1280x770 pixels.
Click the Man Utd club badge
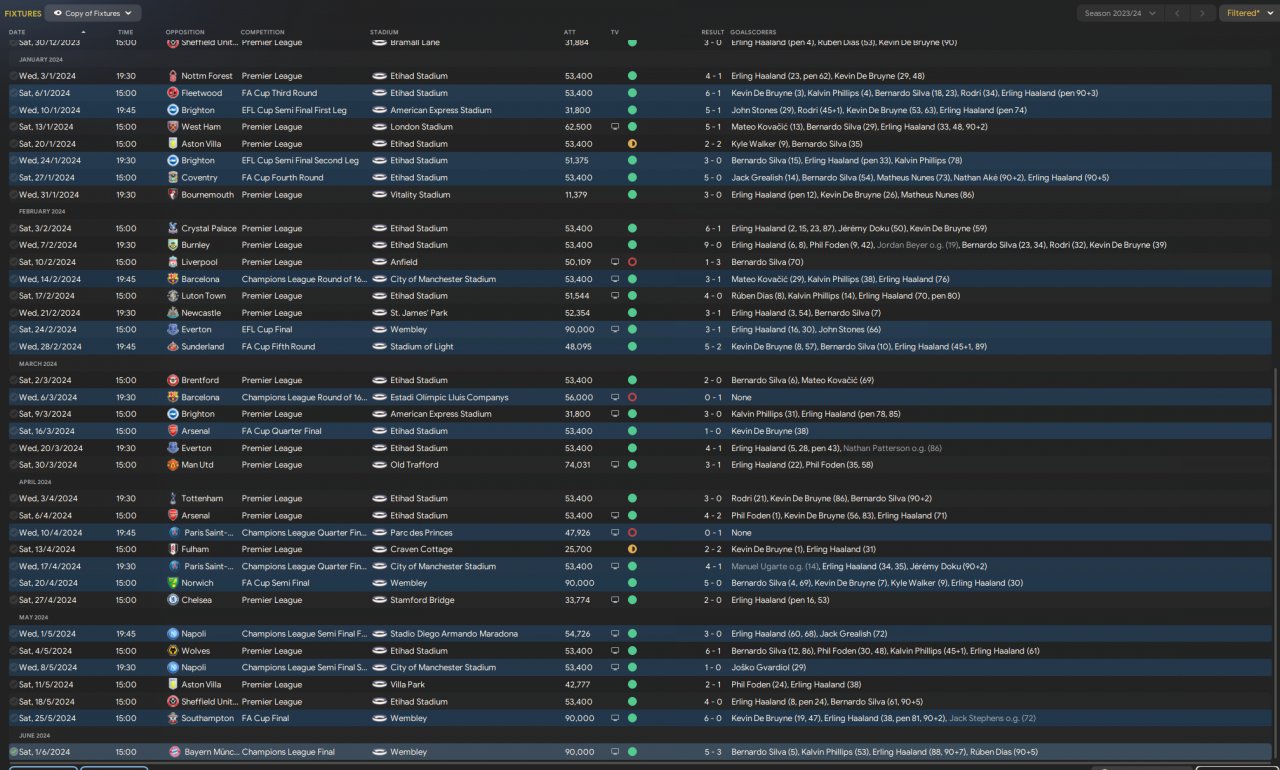point(173,465)
